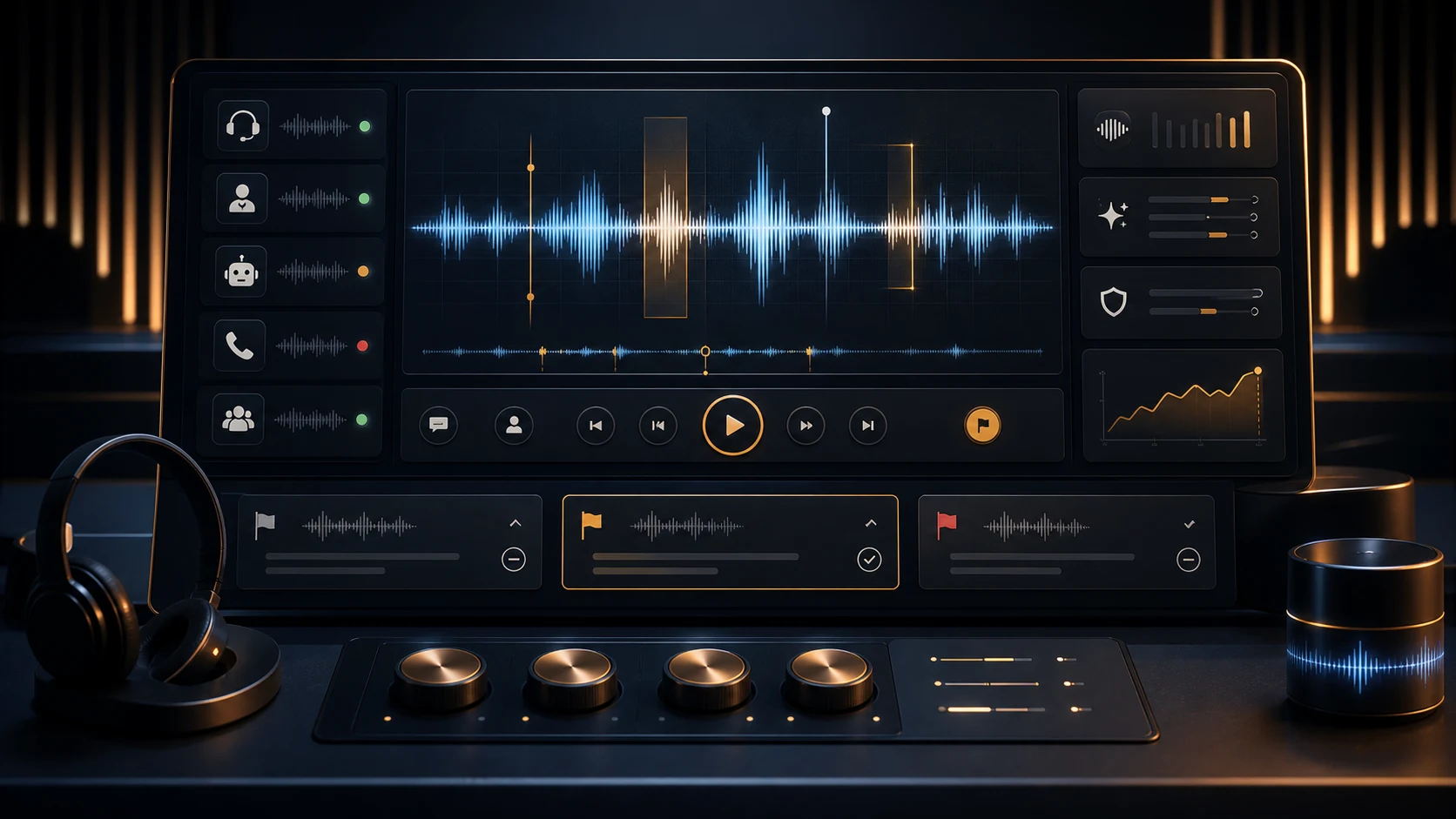Click the shield security panel icon

1113,302
